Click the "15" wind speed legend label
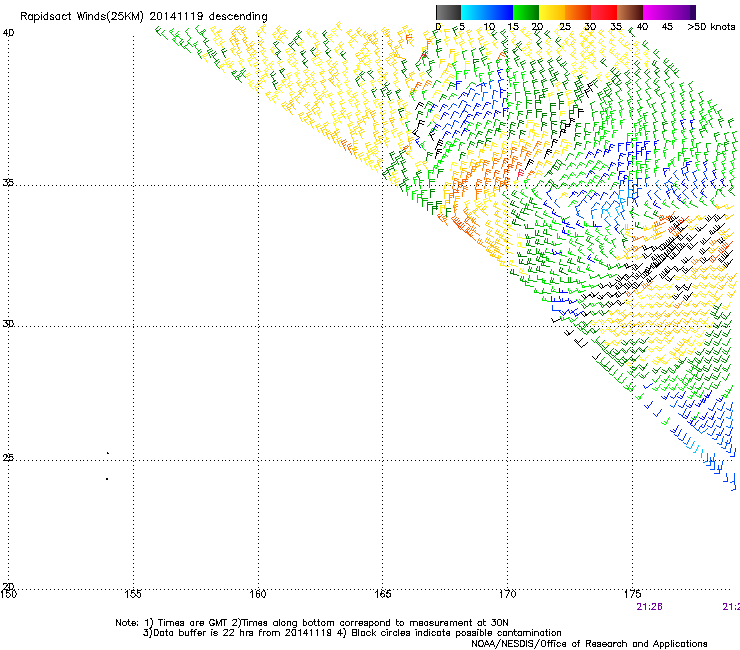Screen dimensions: 740x650 point(513,27)
